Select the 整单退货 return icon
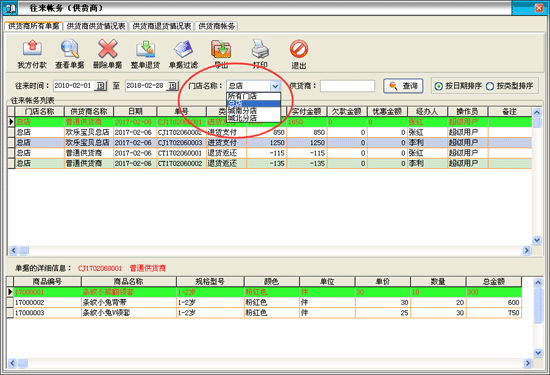The height and width of the screenshot is (375, 550). click(146, 49)
